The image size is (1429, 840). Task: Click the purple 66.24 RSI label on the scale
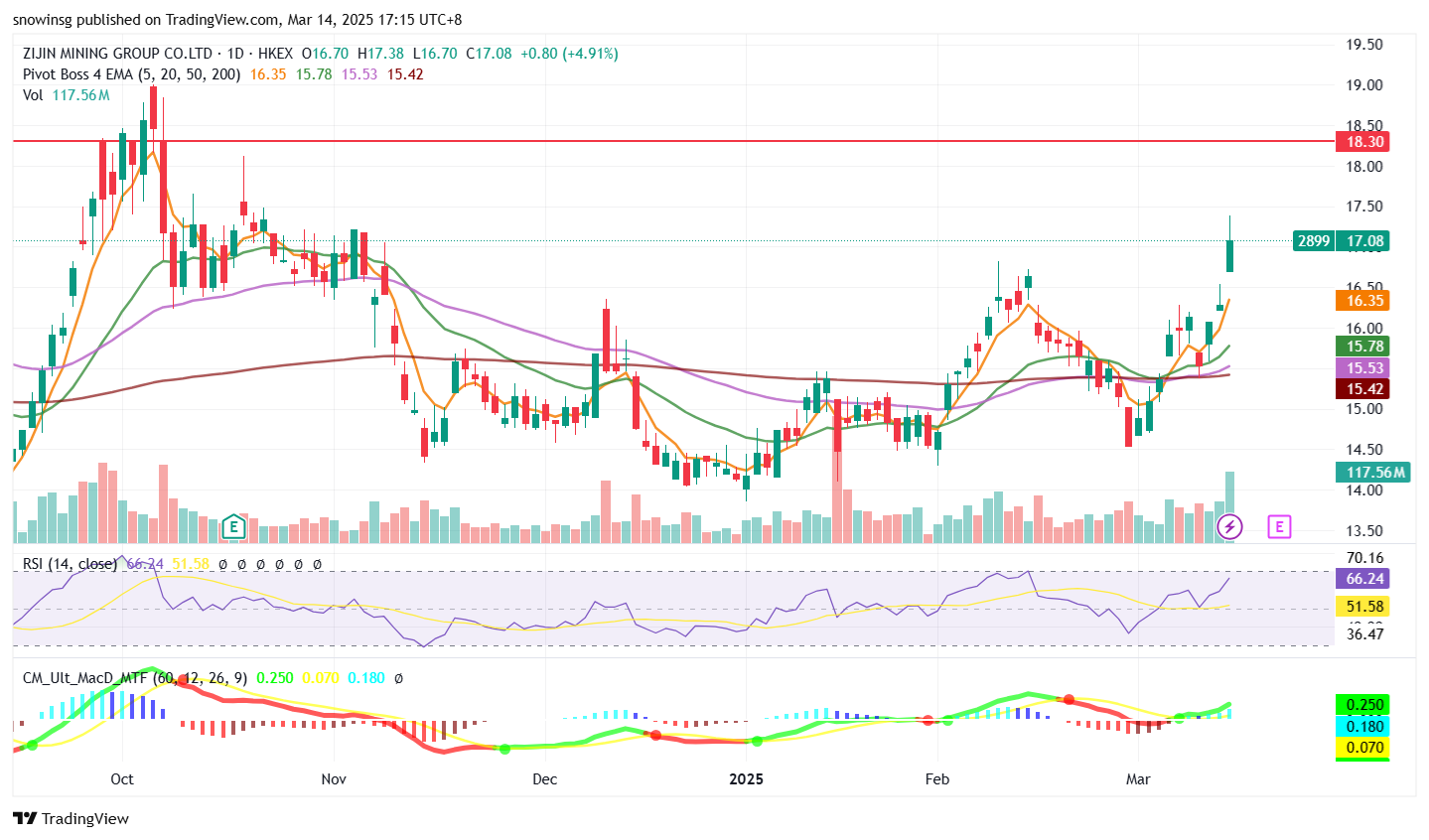(1364, 579)
